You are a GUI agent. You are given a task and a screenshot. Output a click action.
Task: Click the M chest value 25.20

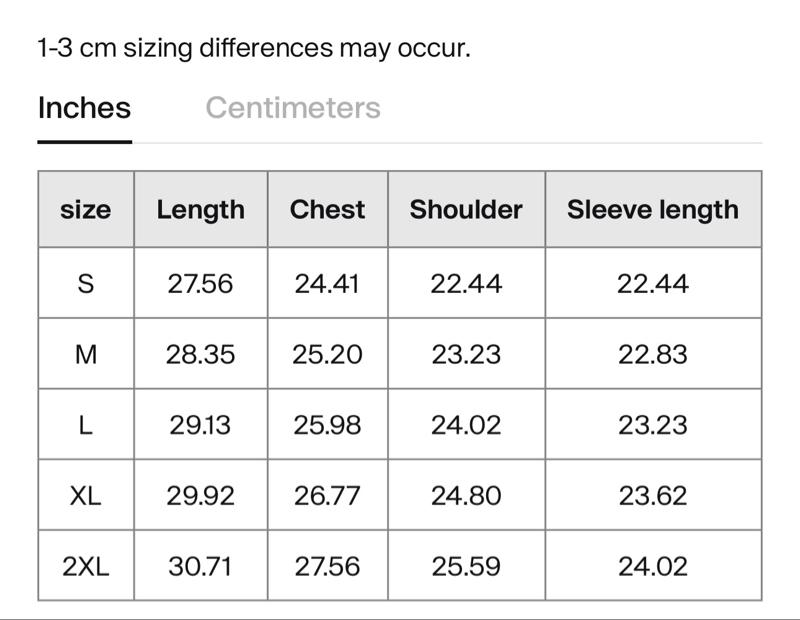click(327, 354)
